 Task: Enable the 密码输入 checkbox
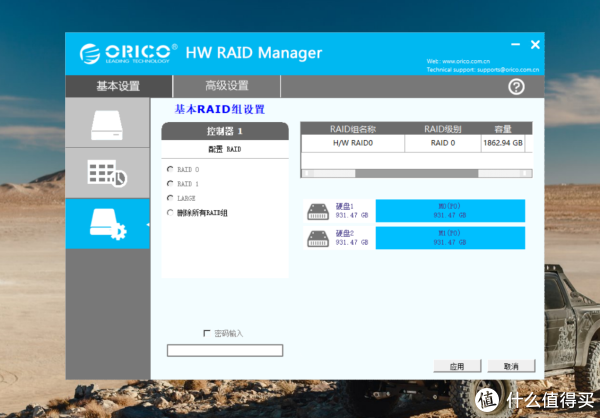tap(207, 333)
